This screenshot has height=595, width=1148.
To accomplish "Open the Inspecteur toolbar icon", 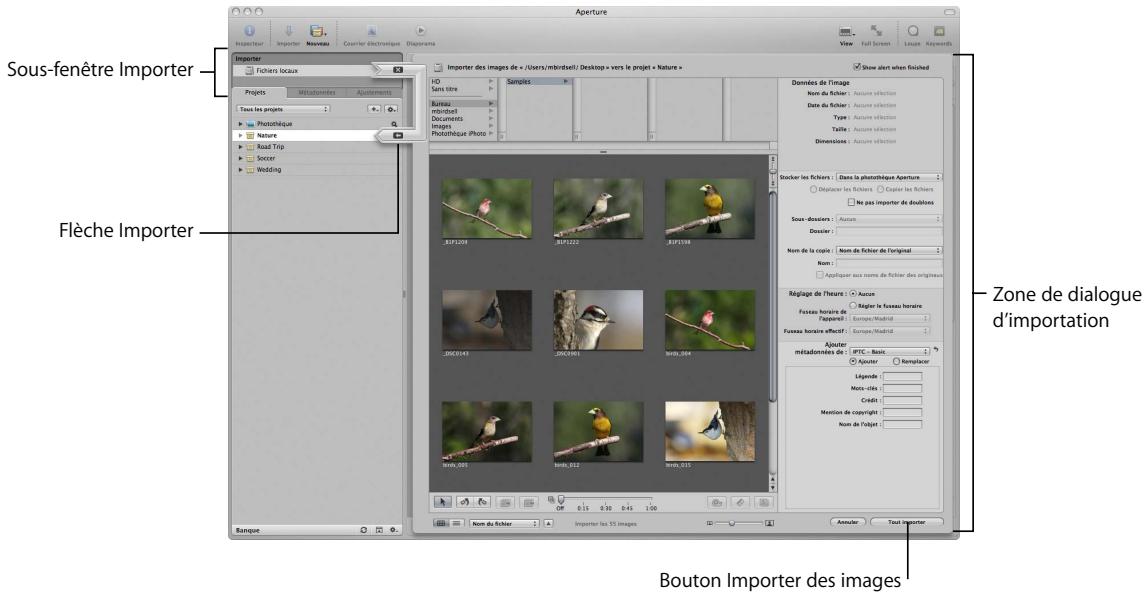I will click(x=249, y=31).
